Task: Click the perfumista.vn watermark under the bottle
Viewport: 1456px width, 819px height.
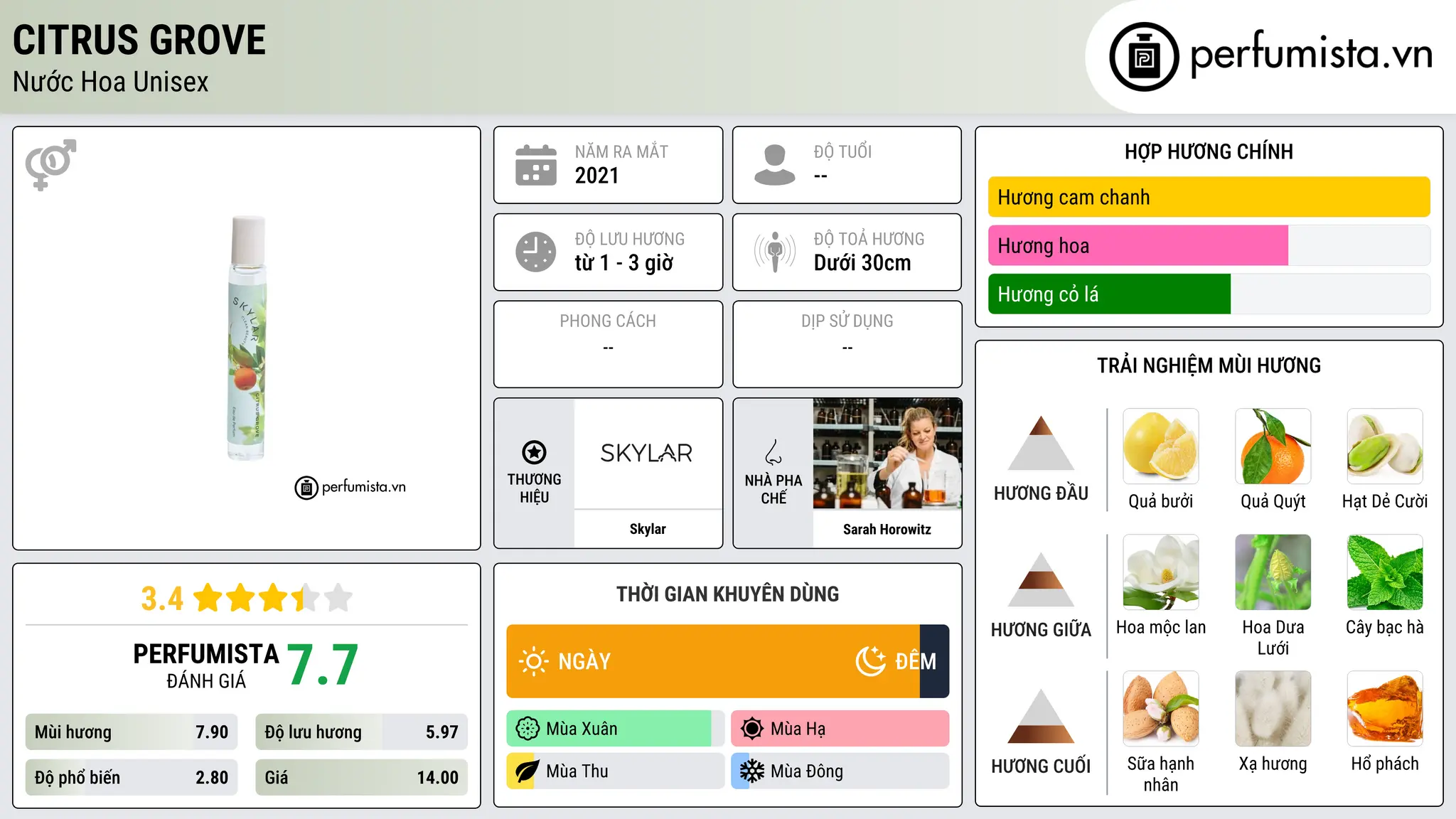Action: 350,488
